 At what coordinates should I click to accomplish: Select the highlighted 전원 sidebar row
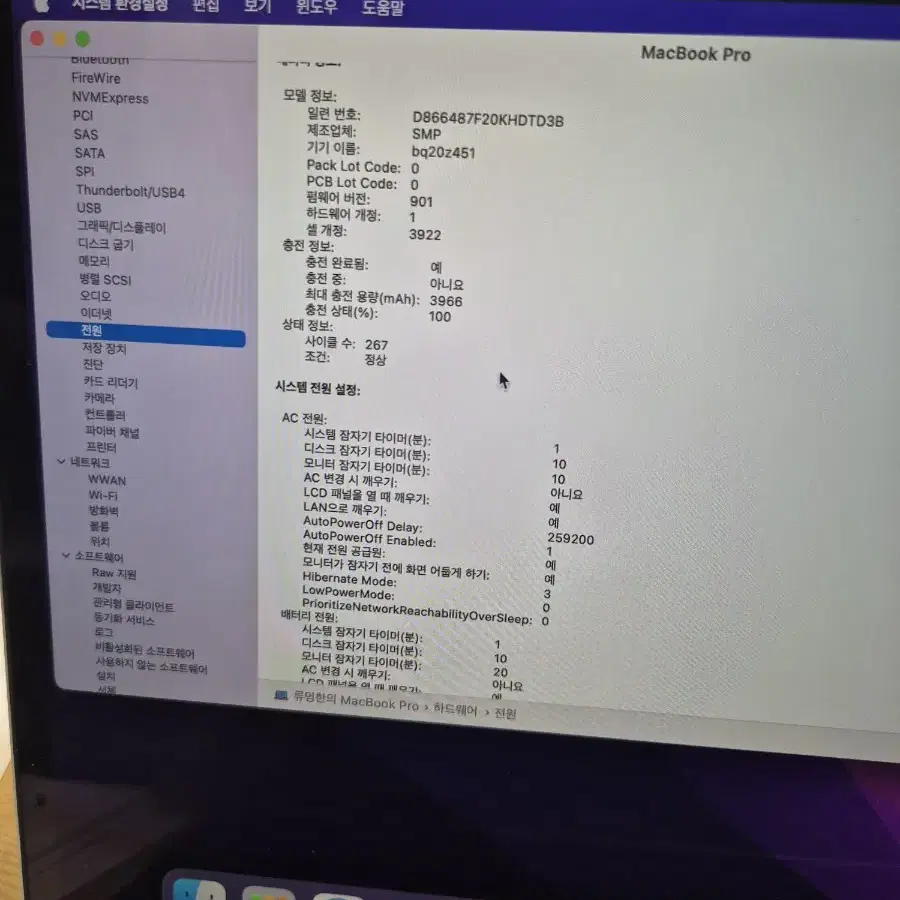click(x=146, y=333)
